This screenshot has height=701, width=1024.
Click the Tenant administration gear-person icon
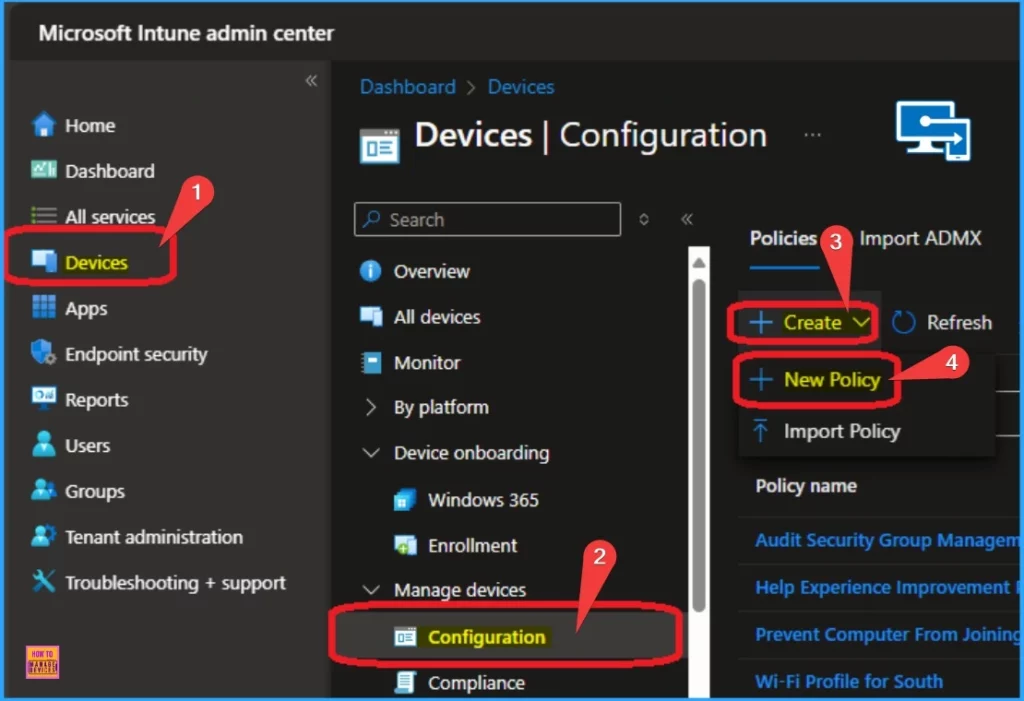point(44,536)
